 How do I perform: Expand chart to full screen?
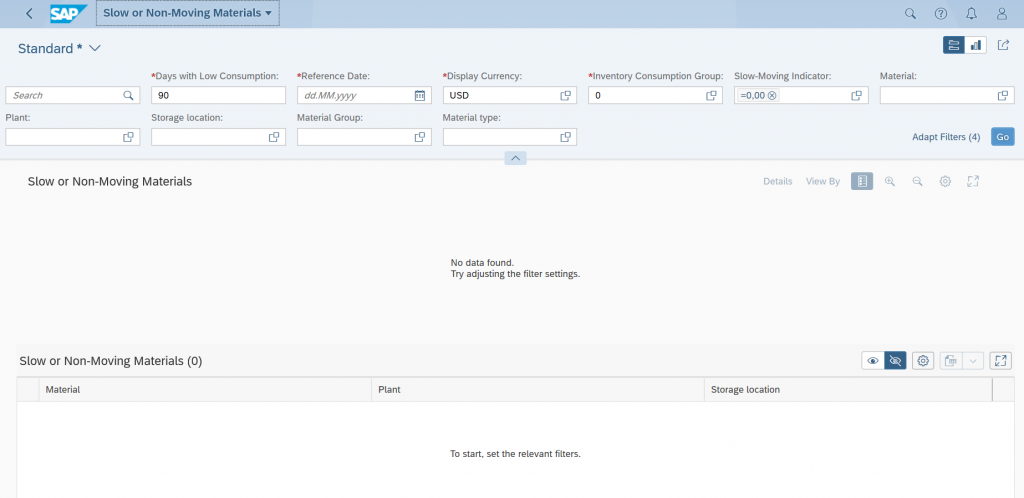click(x=973, y=181)
